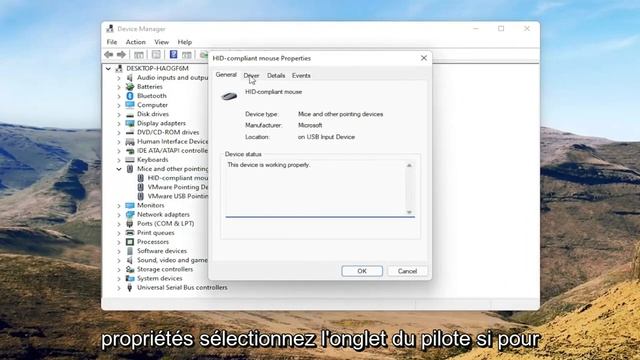Select HID-compliant mouse in the device tree
The image size is (640, 360).
pos(178,178)
